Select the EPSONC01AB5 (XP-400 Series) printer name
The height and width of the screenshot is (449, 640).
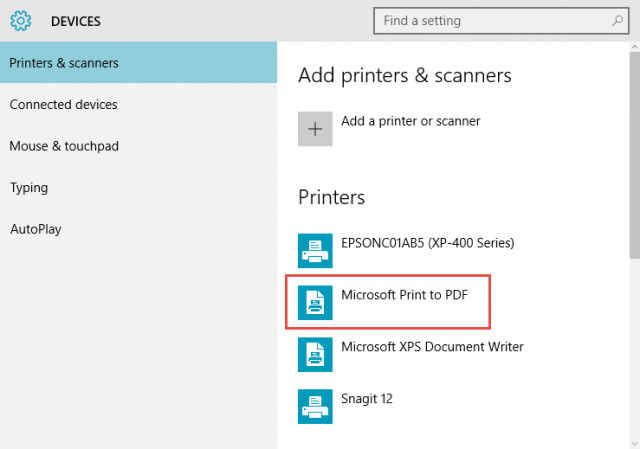point(428,242)
